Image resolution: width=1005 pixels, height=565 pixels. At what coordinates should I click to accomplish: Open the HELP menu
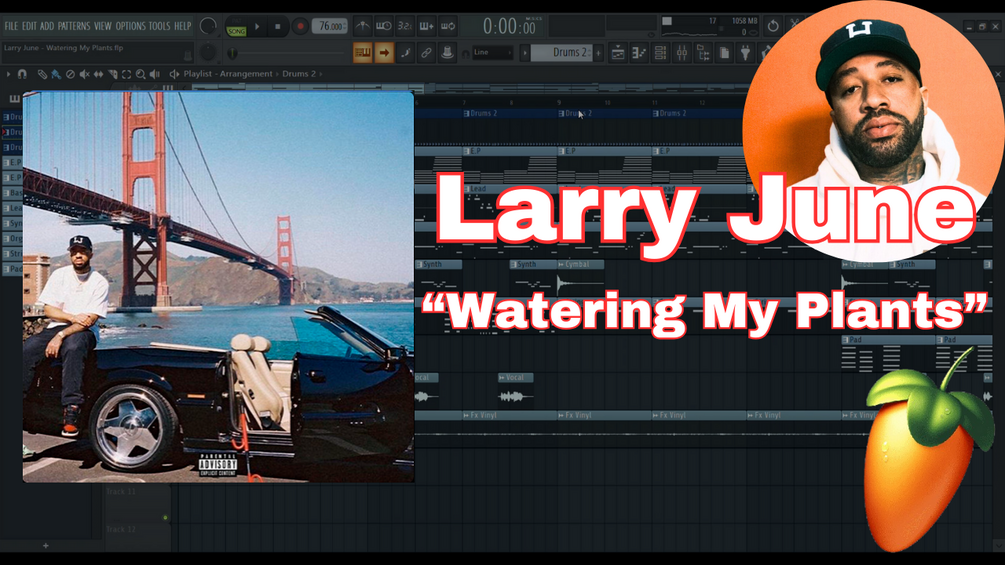coord(183,26)
